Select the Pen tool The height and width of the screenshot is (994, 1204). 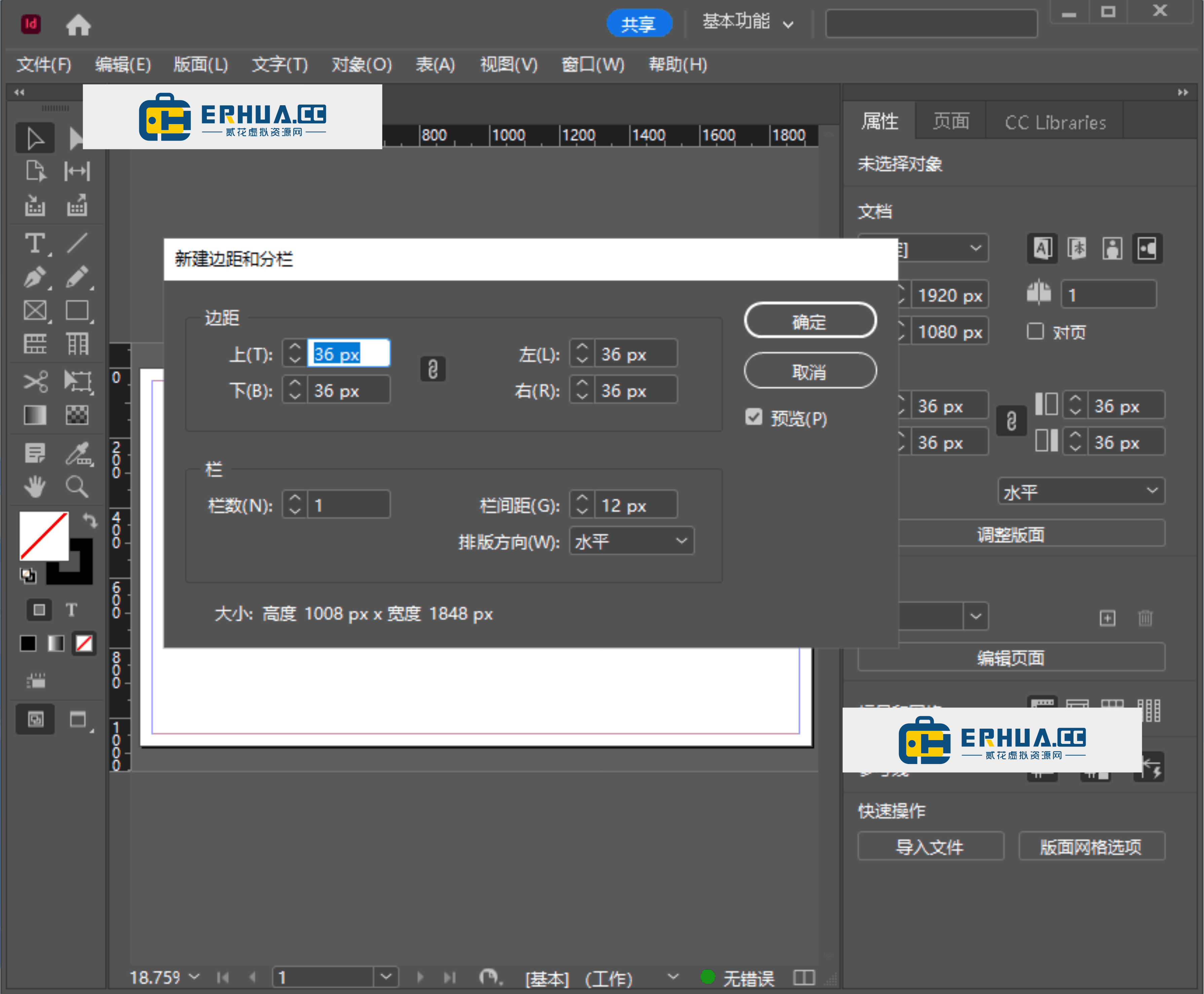[x=36, y=278]
